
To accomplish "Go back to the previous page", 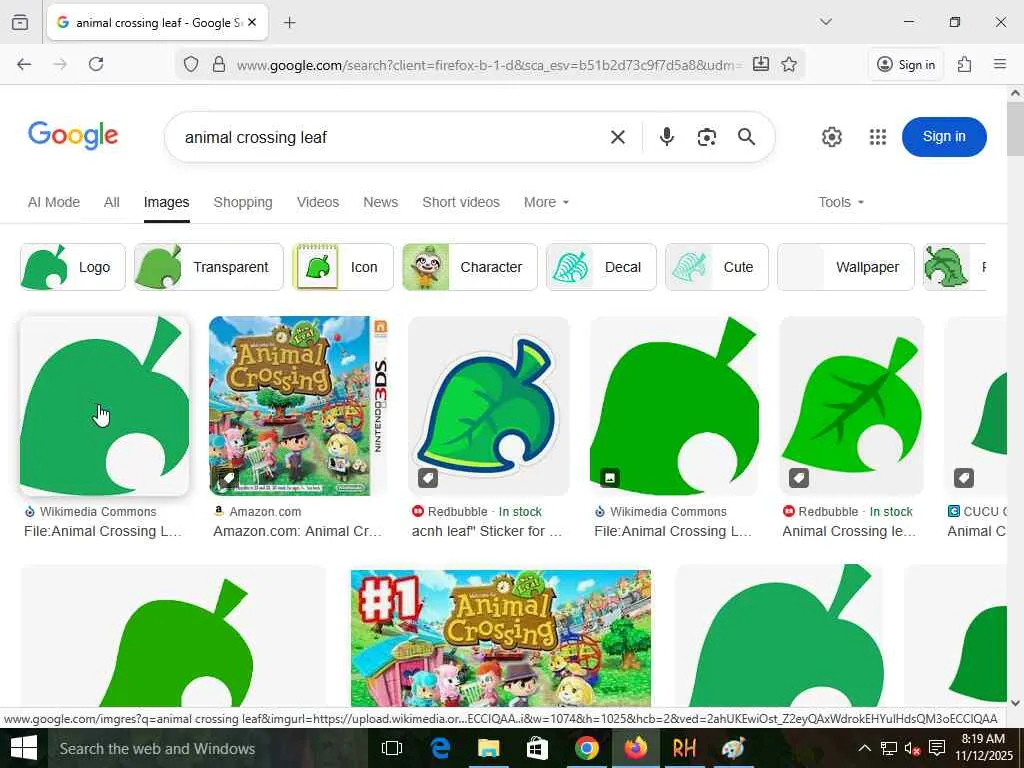I will pos(24,64).
